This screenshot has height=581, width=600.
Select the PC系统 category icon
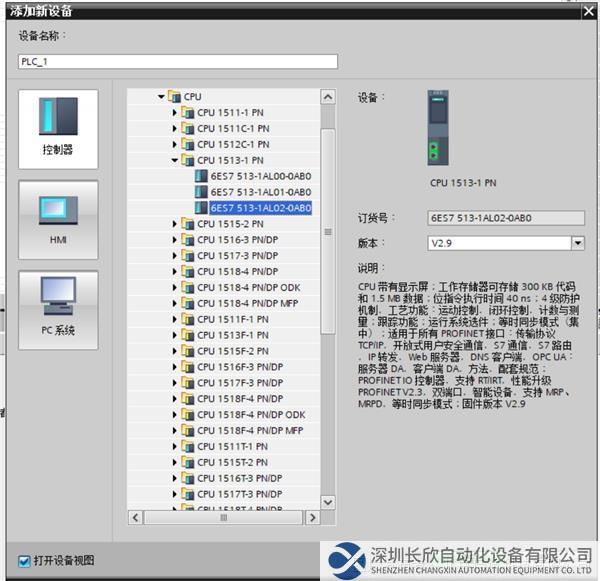pyautogui.click(x=58, y=309)
